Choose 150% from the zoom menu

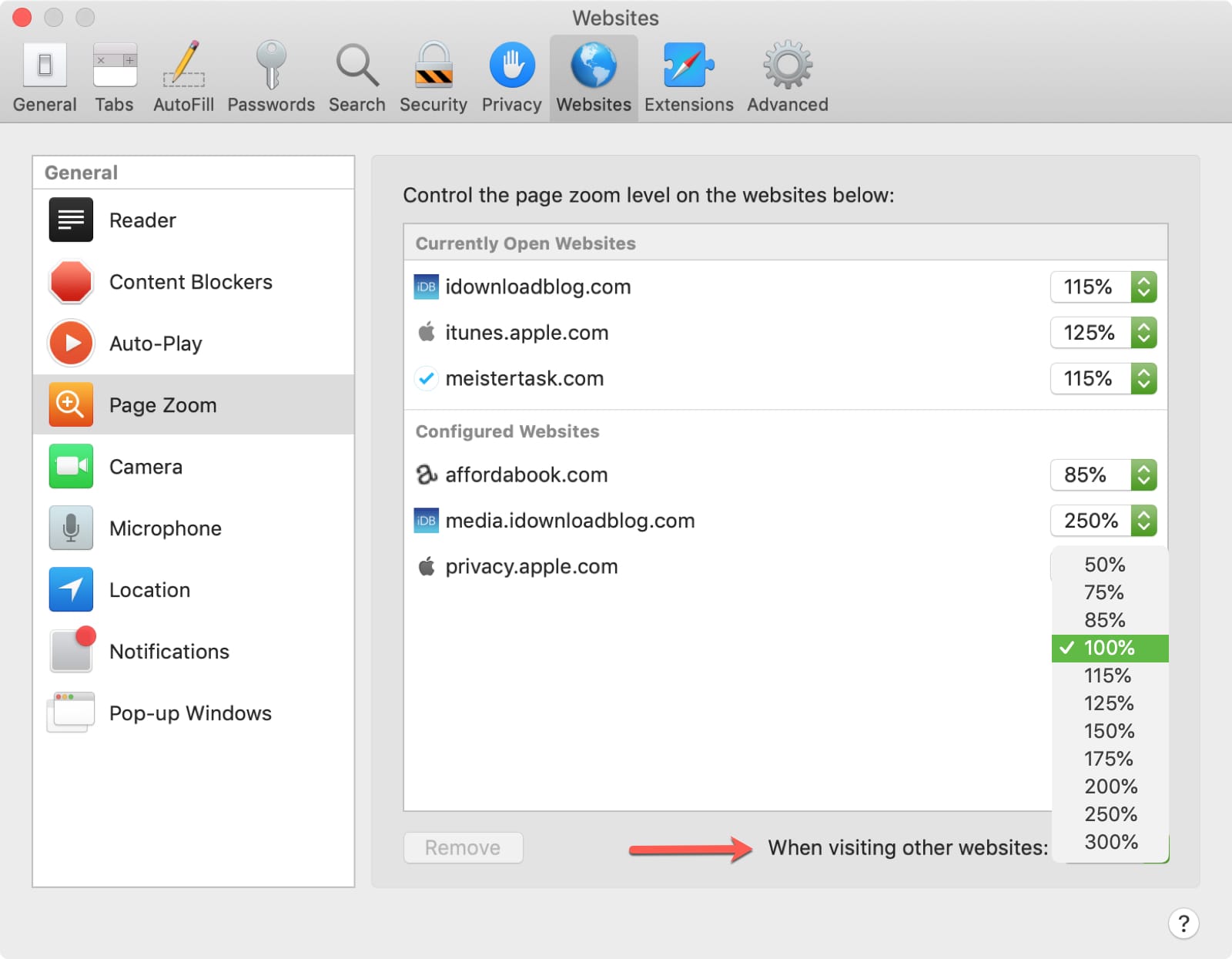point(1110,731)
